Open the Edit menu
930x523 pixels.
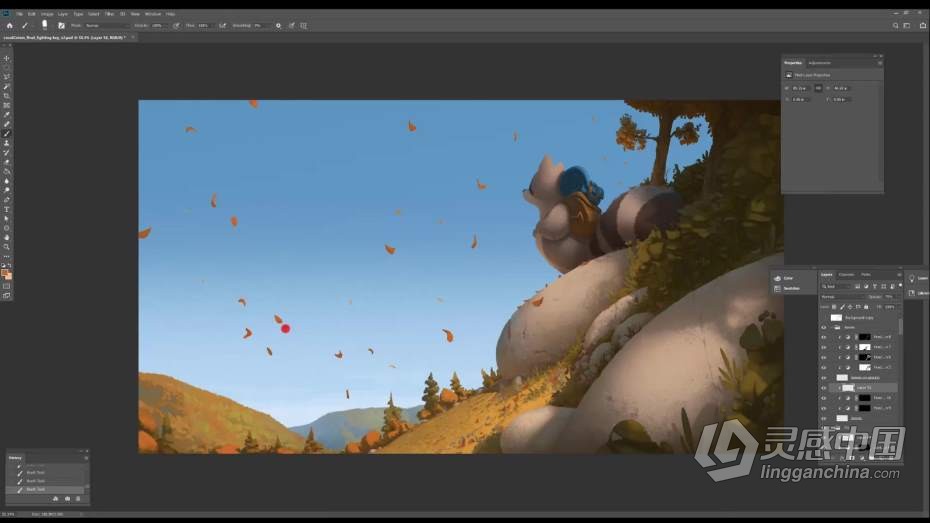point(32,14)
